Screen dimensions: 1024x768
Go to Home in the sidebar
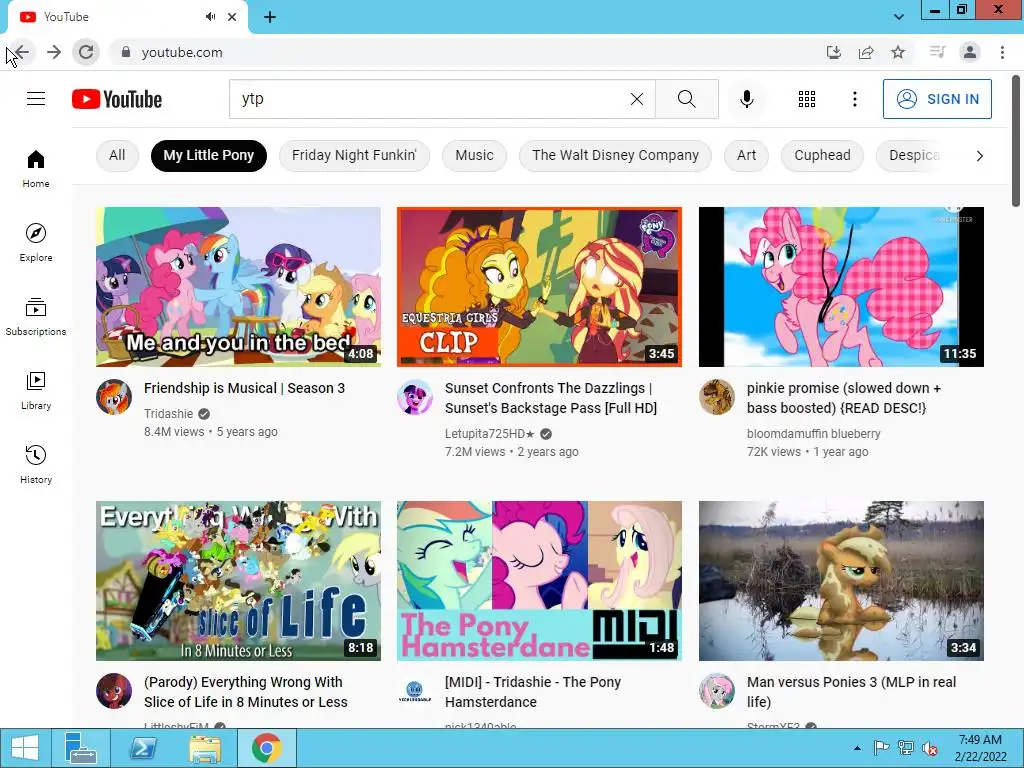coord(36,169)
